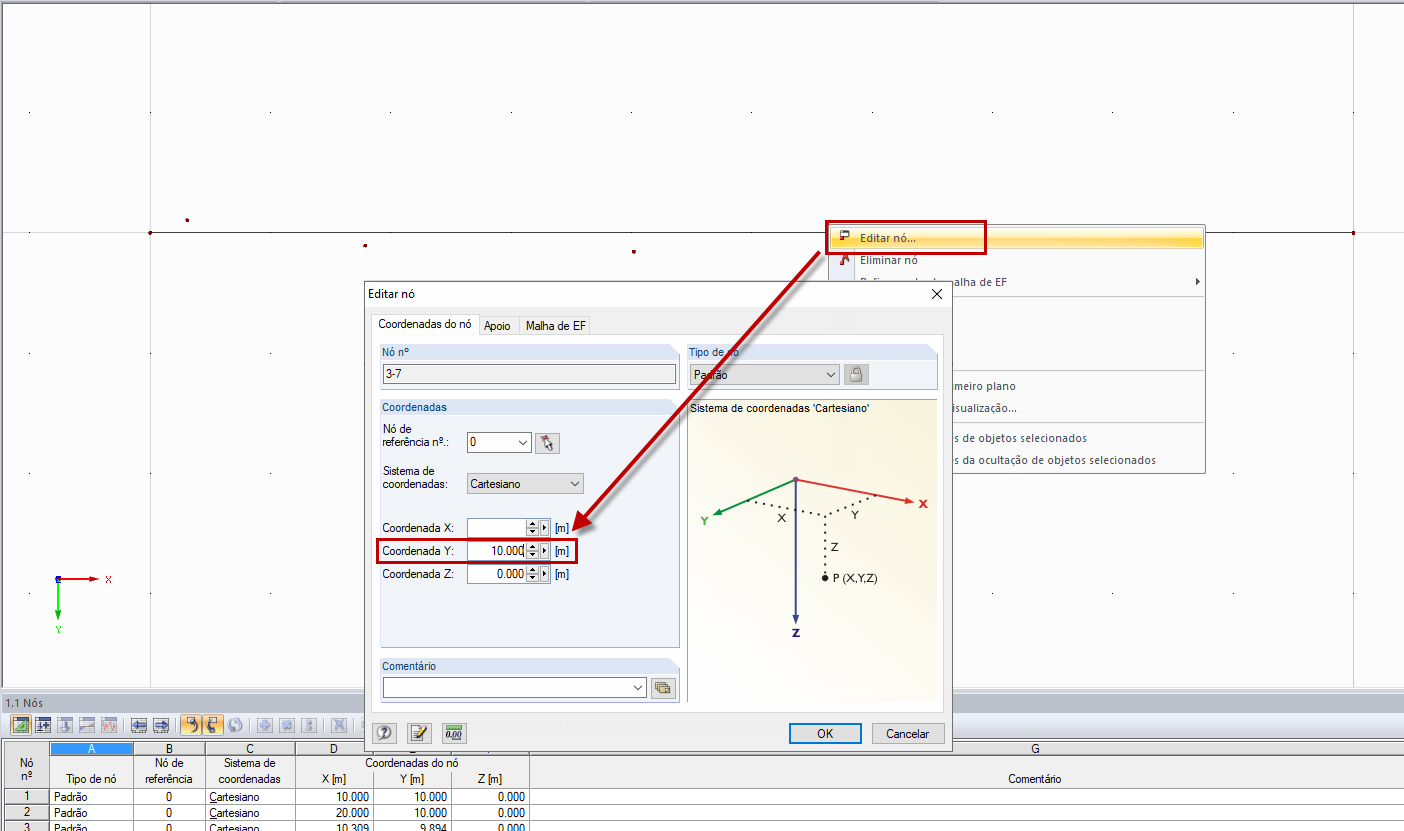Image resolution: width=1404 pixels, height=831 pixels.
Task: Click the greyed red waveform icon in Nós toolbar
Action: pos(109,725)
